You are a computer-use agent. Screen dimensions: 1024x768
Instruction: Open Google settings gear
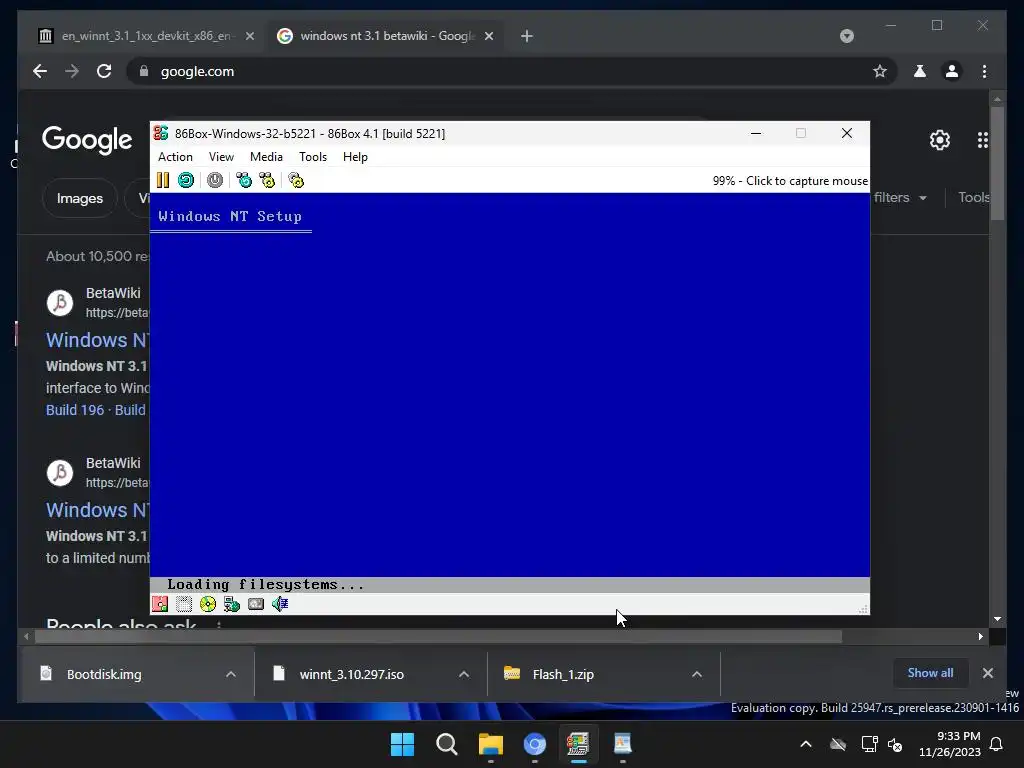(x=940, y=140)
